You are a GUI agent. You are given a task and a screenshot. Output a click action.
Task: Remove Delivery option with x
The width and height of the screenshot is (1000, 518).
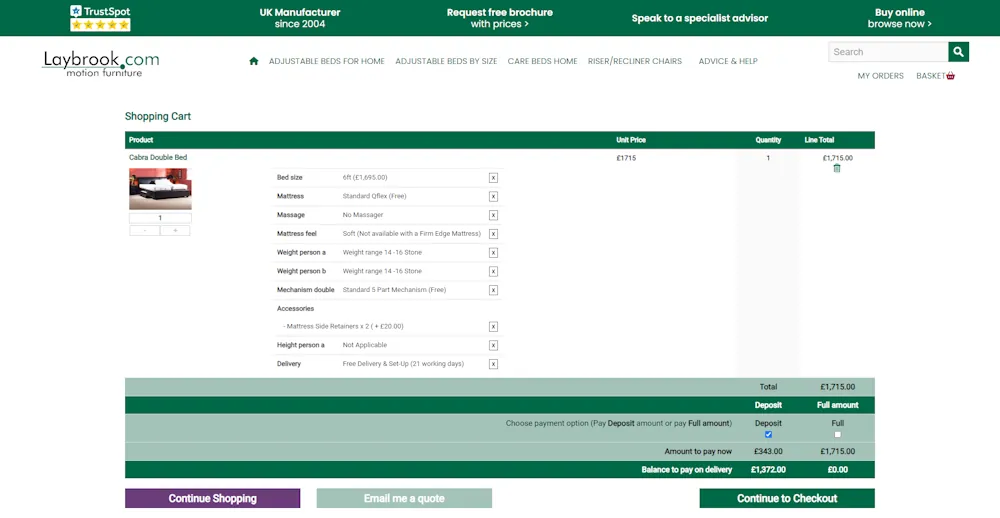(x=493, y=364)
